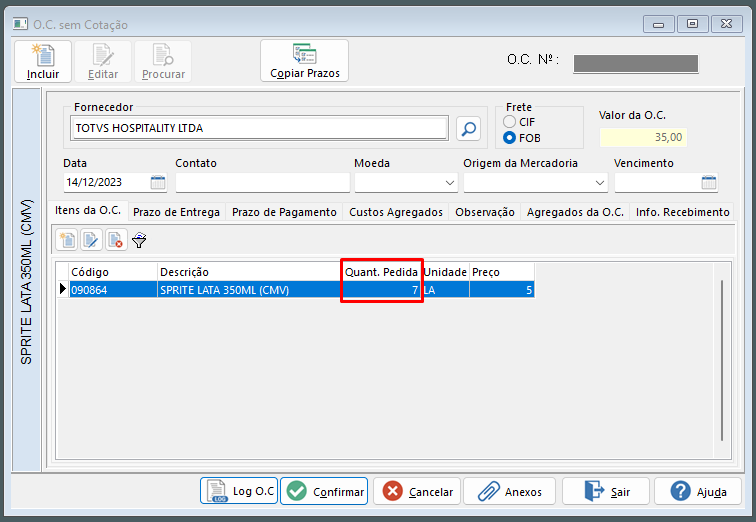Click the Descrição column header
Screen dimensions: 756x522
point(249,272)
